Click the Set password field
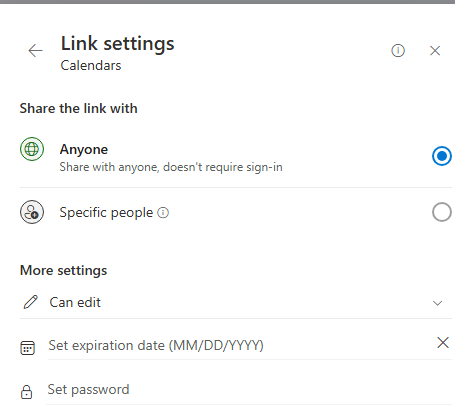 249,390
